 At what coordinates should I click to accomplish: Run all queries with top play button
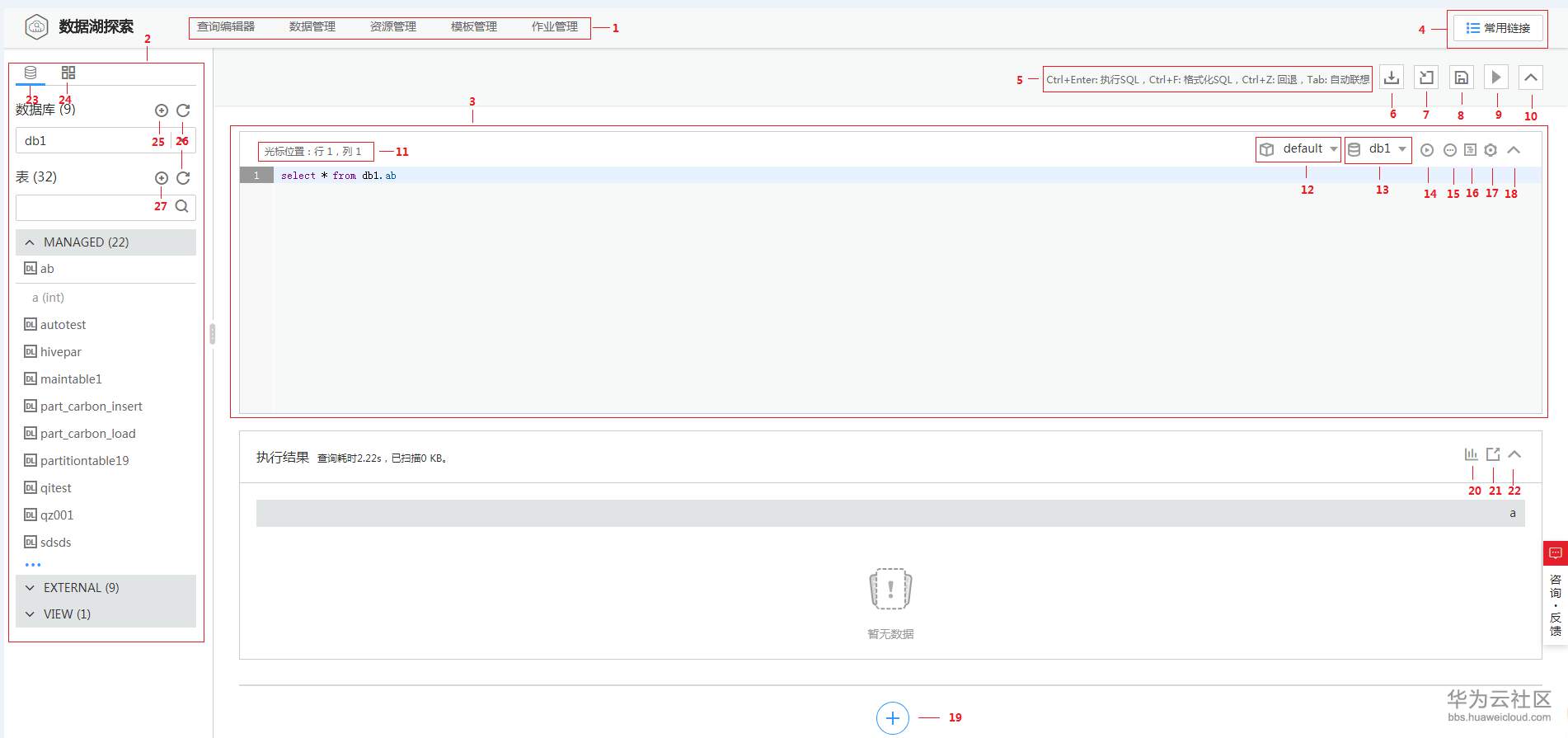1496,78
